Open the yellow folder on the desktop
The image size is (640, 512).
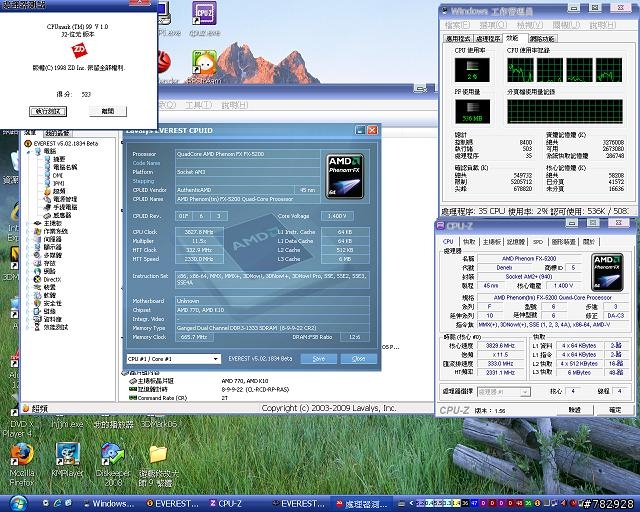(x=158, y=454)
